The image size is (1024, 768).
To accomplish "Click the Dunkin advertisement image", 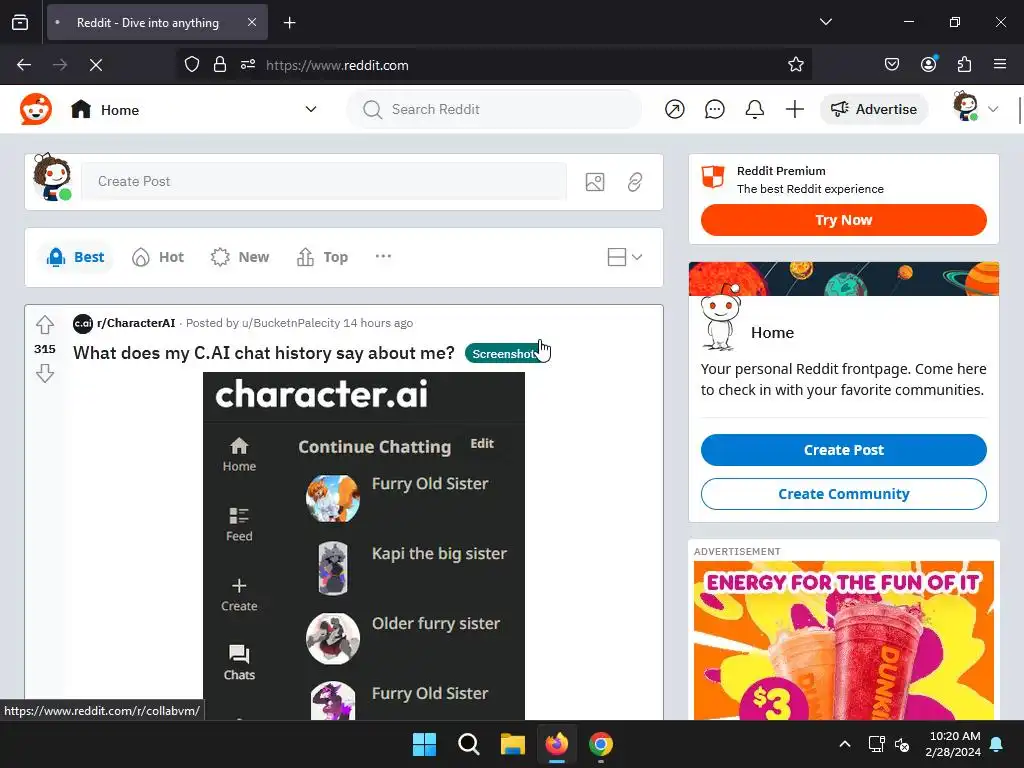I will (843, 640).
